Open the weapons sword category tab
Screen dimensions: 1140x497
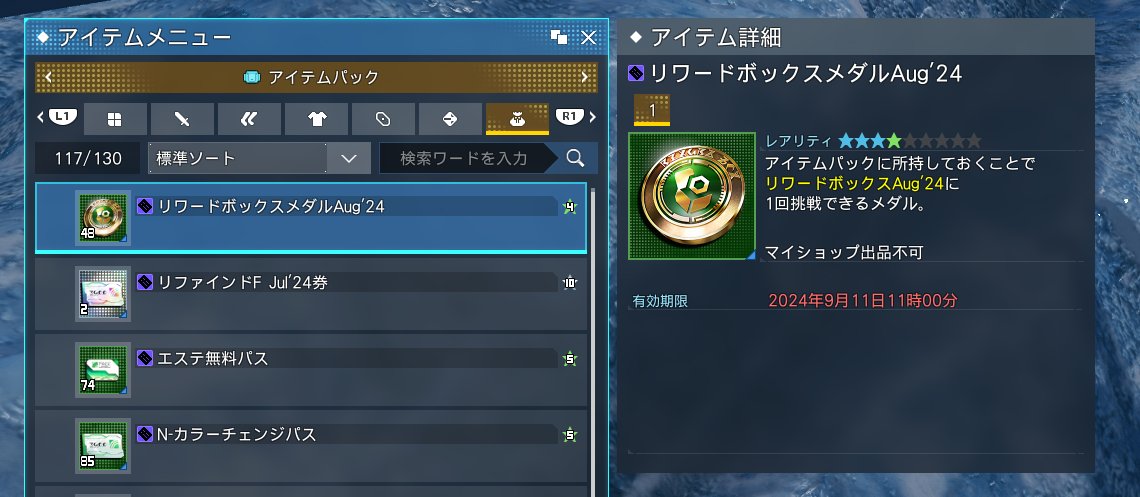pyautogui.click(x=182, y=119)
